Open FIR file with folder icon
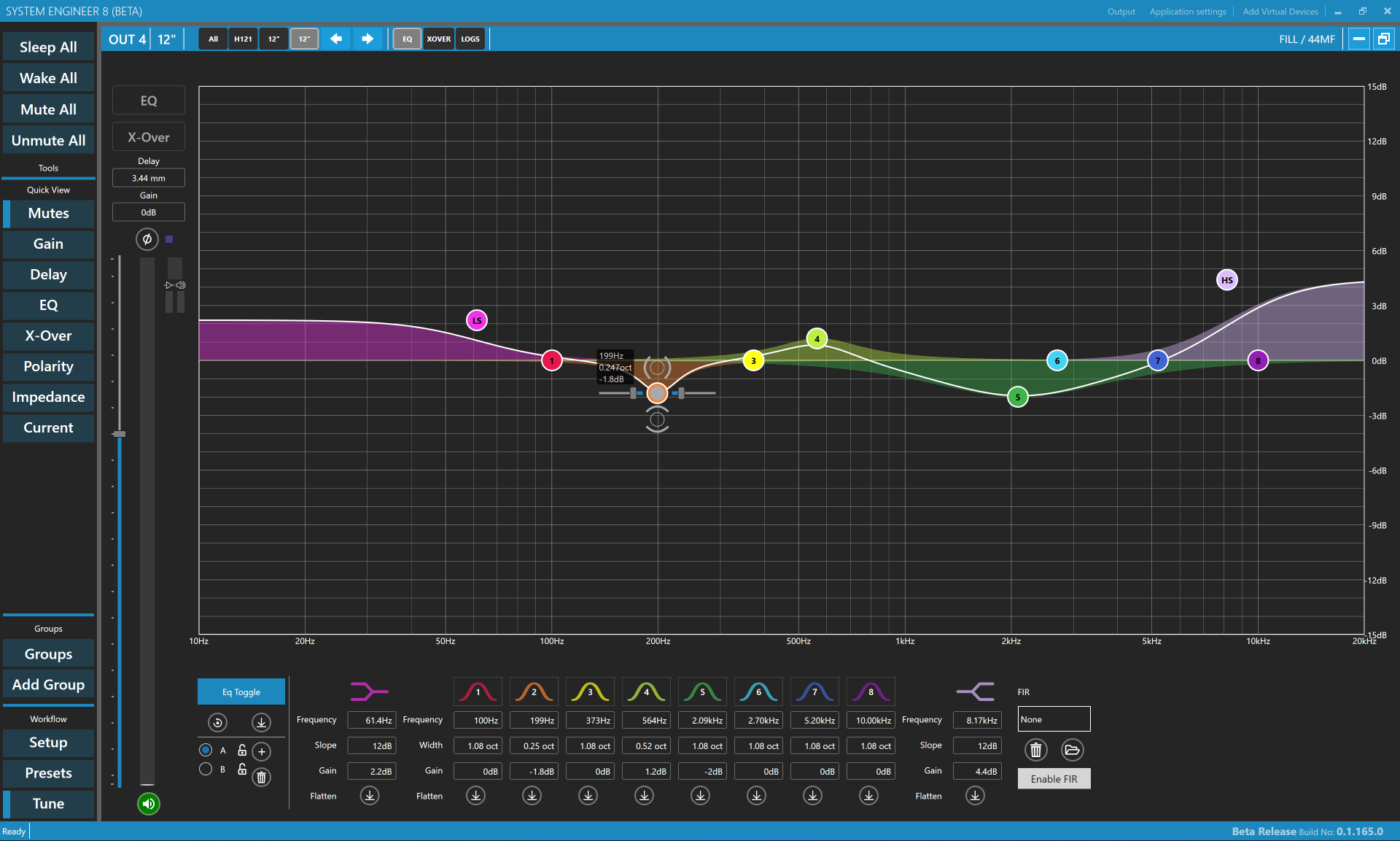The width and height of the screenshot is (1400, 841). pos(1072,750)
